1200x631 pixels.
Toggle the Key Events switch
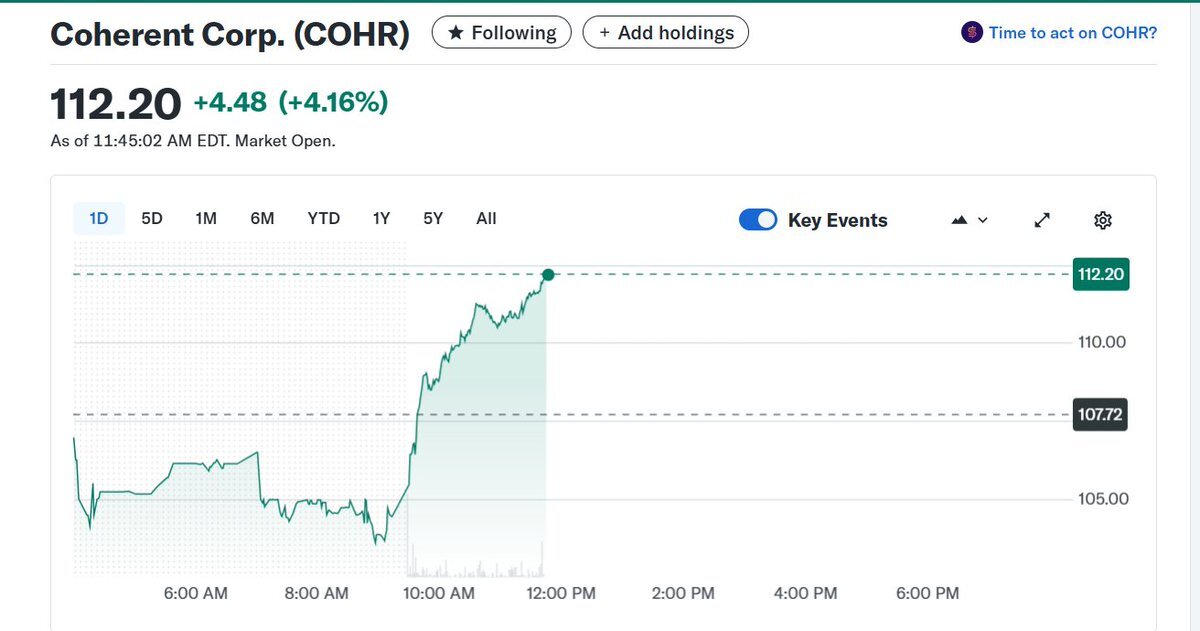758,220
